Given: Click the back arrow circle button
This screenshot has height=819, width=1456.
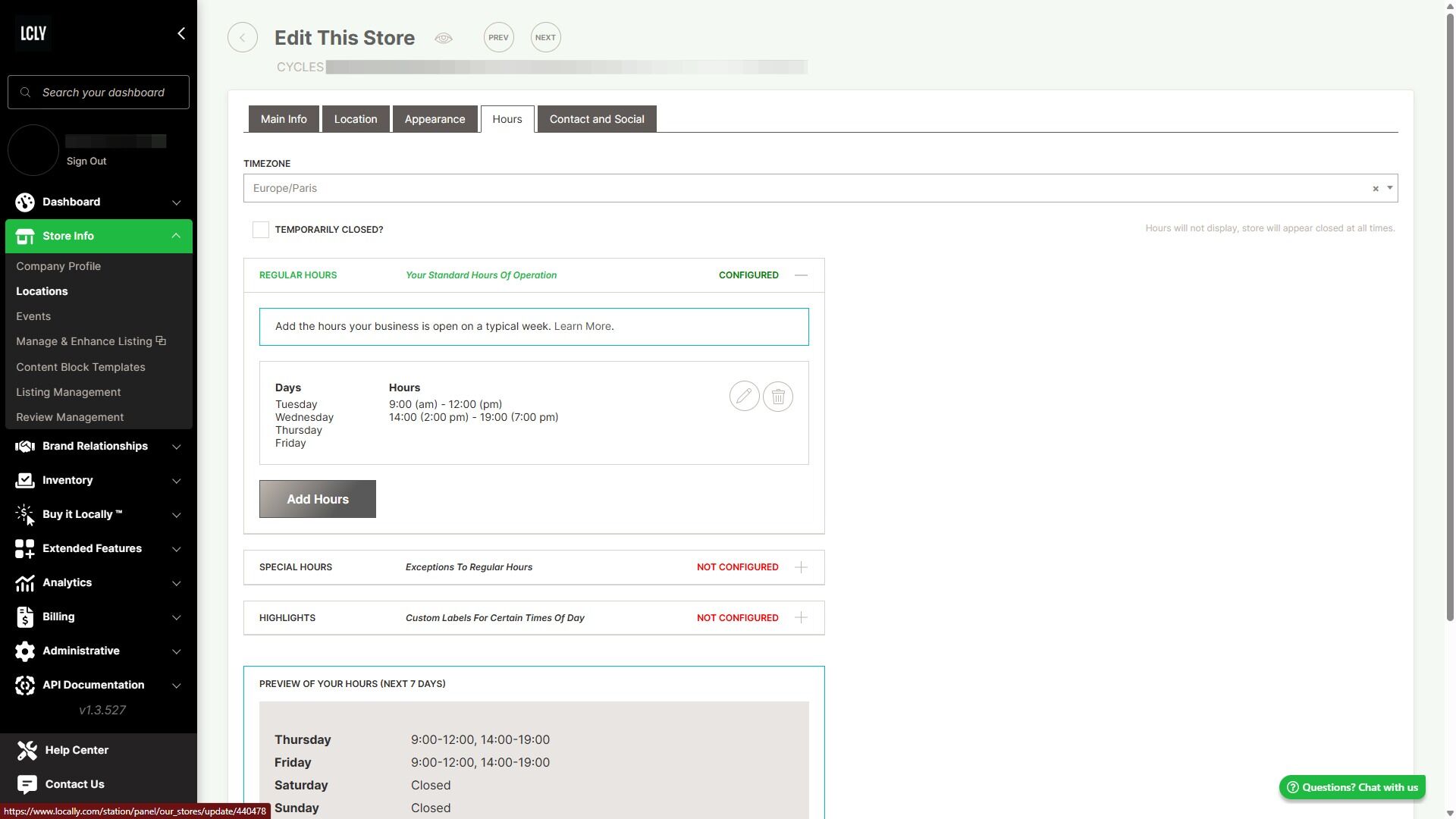Looking at the screenshot, I should pyautogui.click(x=243, y=38).
